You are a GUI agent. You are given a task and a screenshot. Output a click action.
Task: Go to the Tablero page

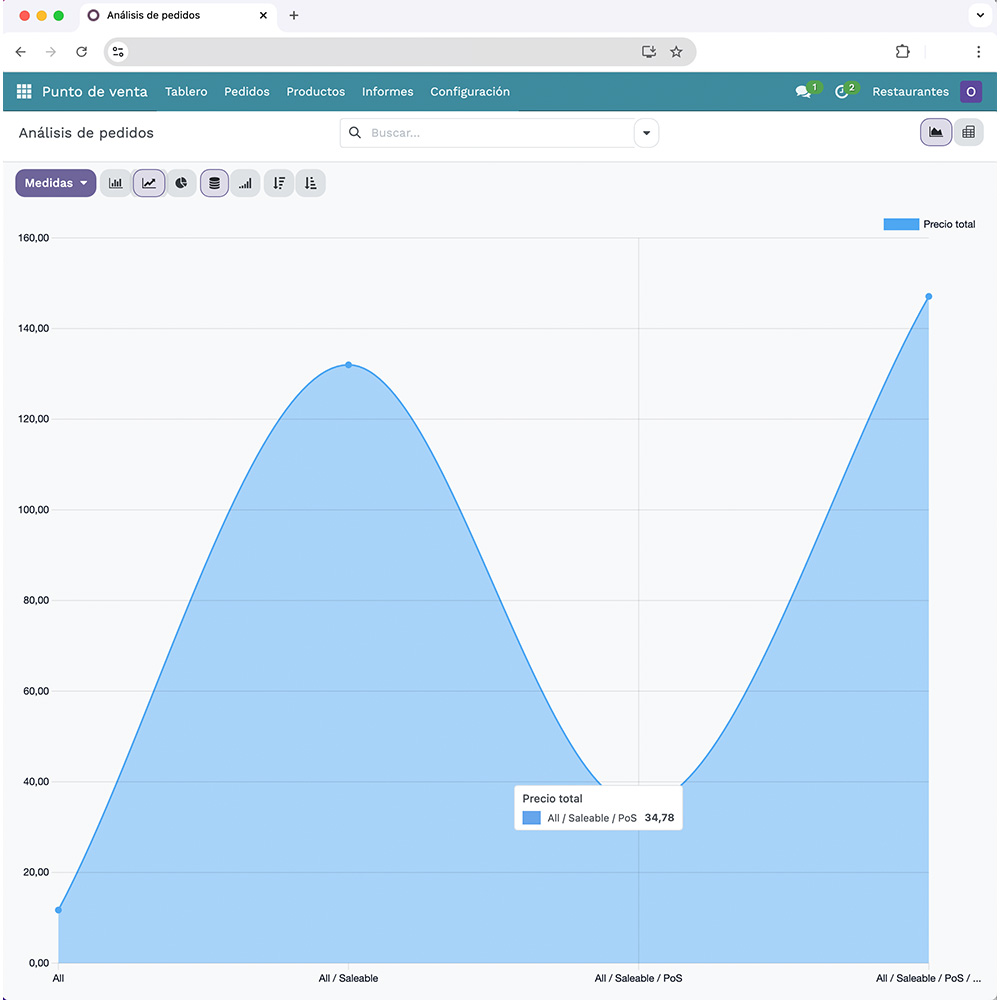point(186,91)
